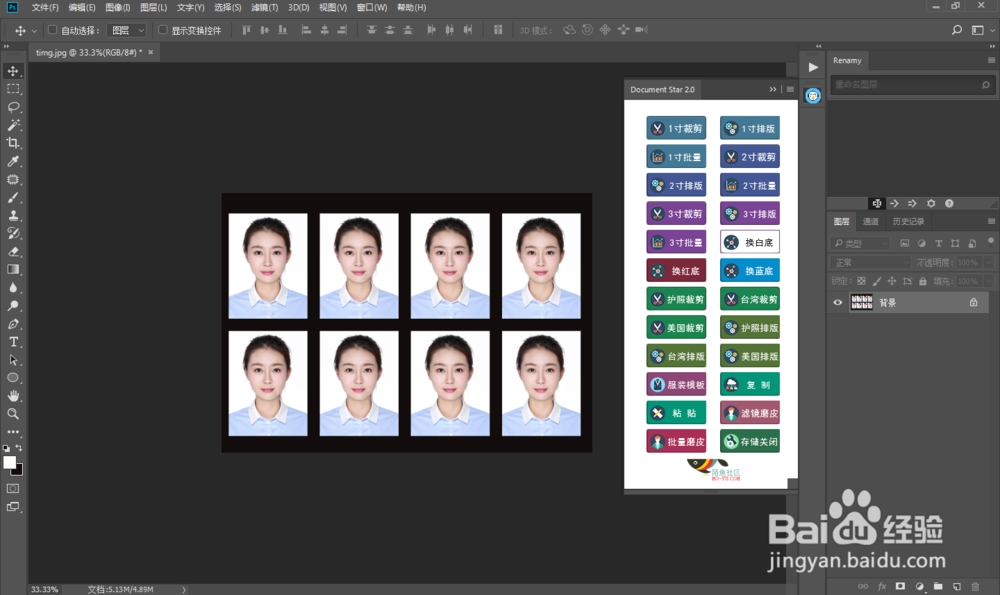Click the 换白底 button in Document Star

[749, 241]
